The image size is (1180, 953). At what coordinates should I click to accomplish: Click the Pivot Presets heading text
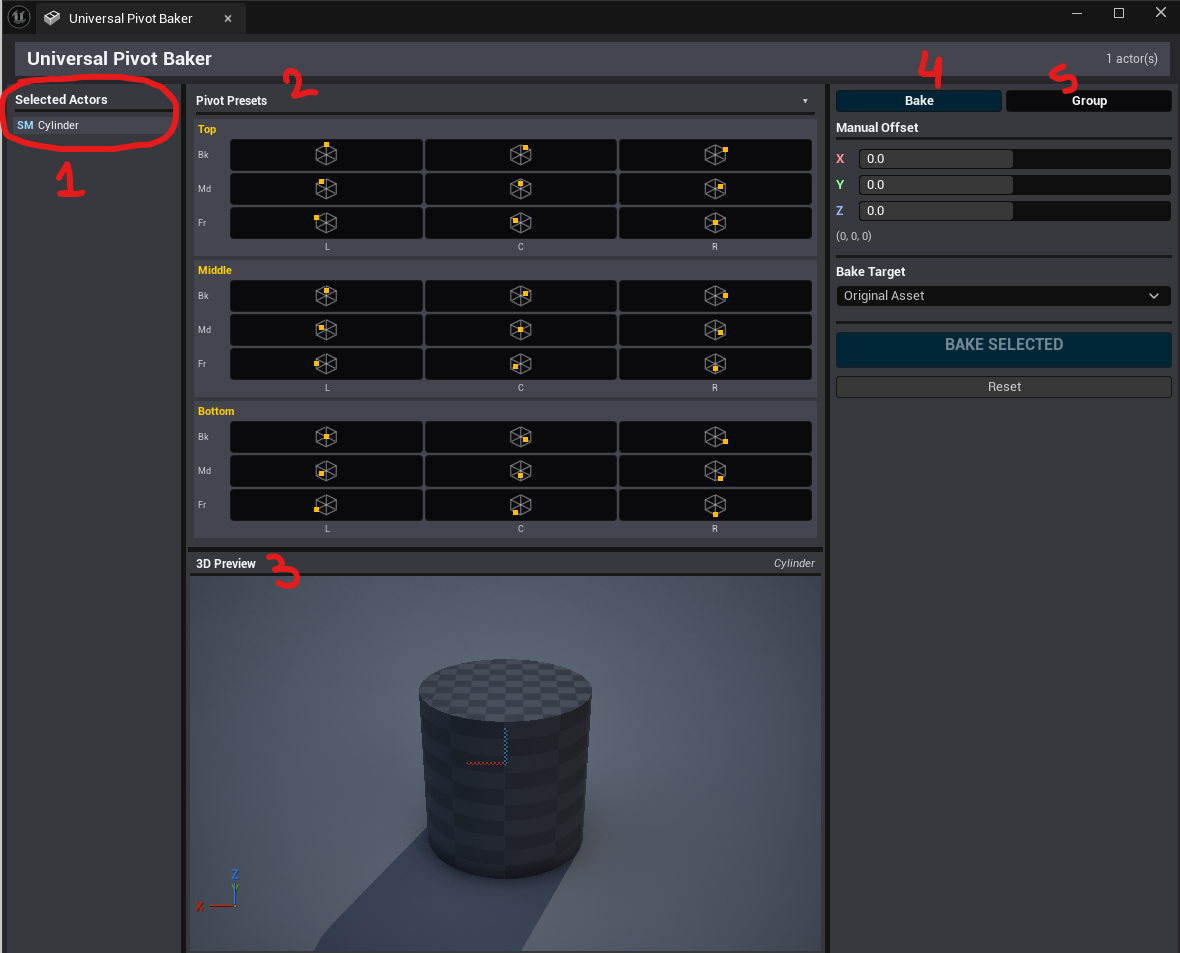(232, 101)
